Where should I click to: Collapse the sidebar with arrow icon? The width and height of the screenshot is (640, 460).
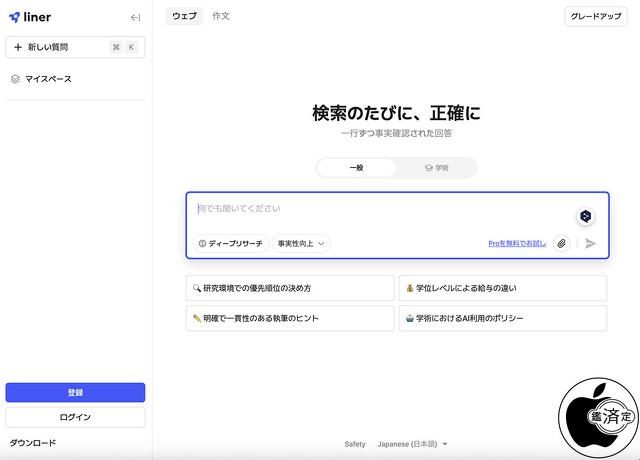coord(136,17)
